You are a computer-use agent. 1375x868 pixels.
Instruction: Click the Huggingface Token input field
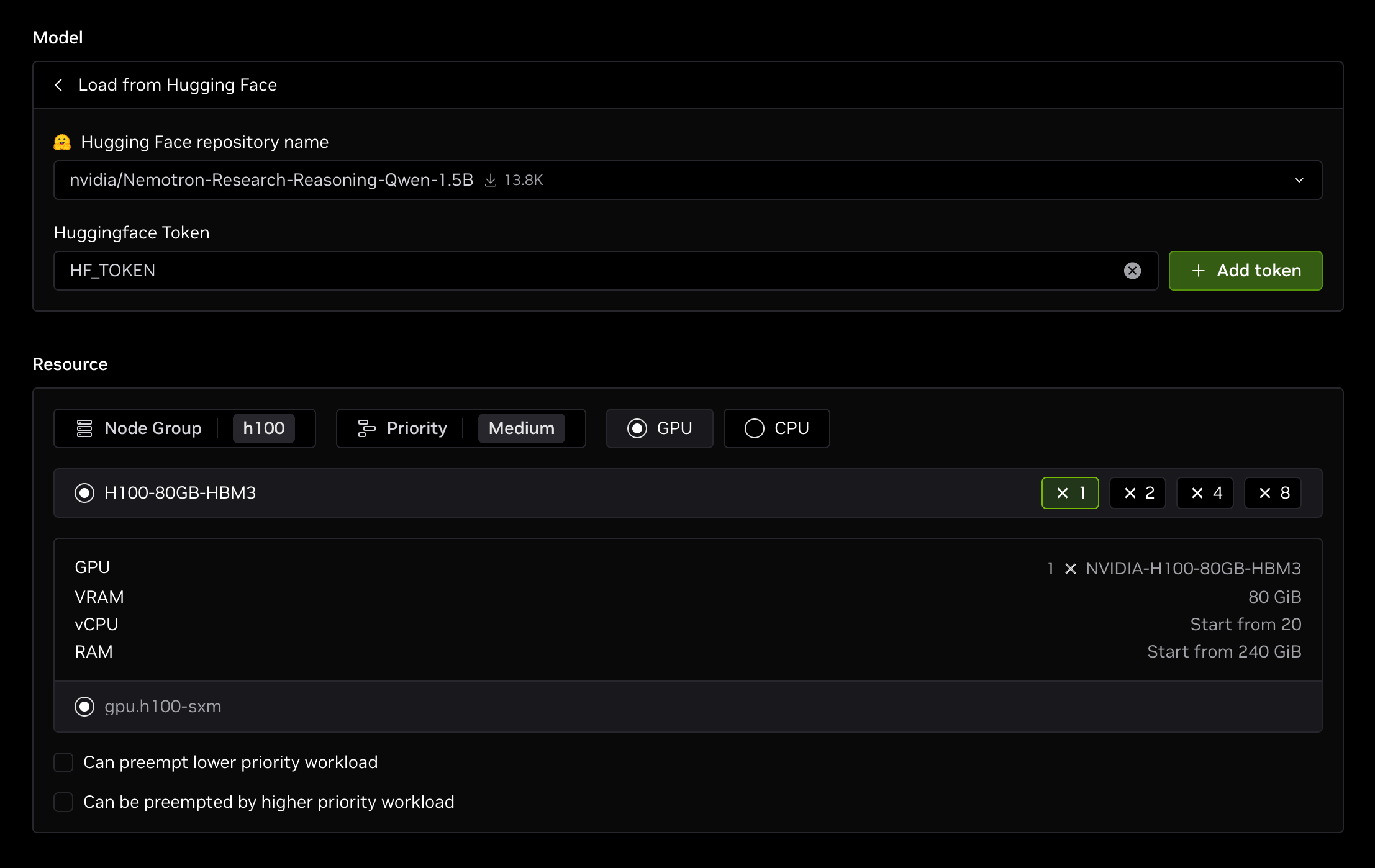[x=584, y=271]
